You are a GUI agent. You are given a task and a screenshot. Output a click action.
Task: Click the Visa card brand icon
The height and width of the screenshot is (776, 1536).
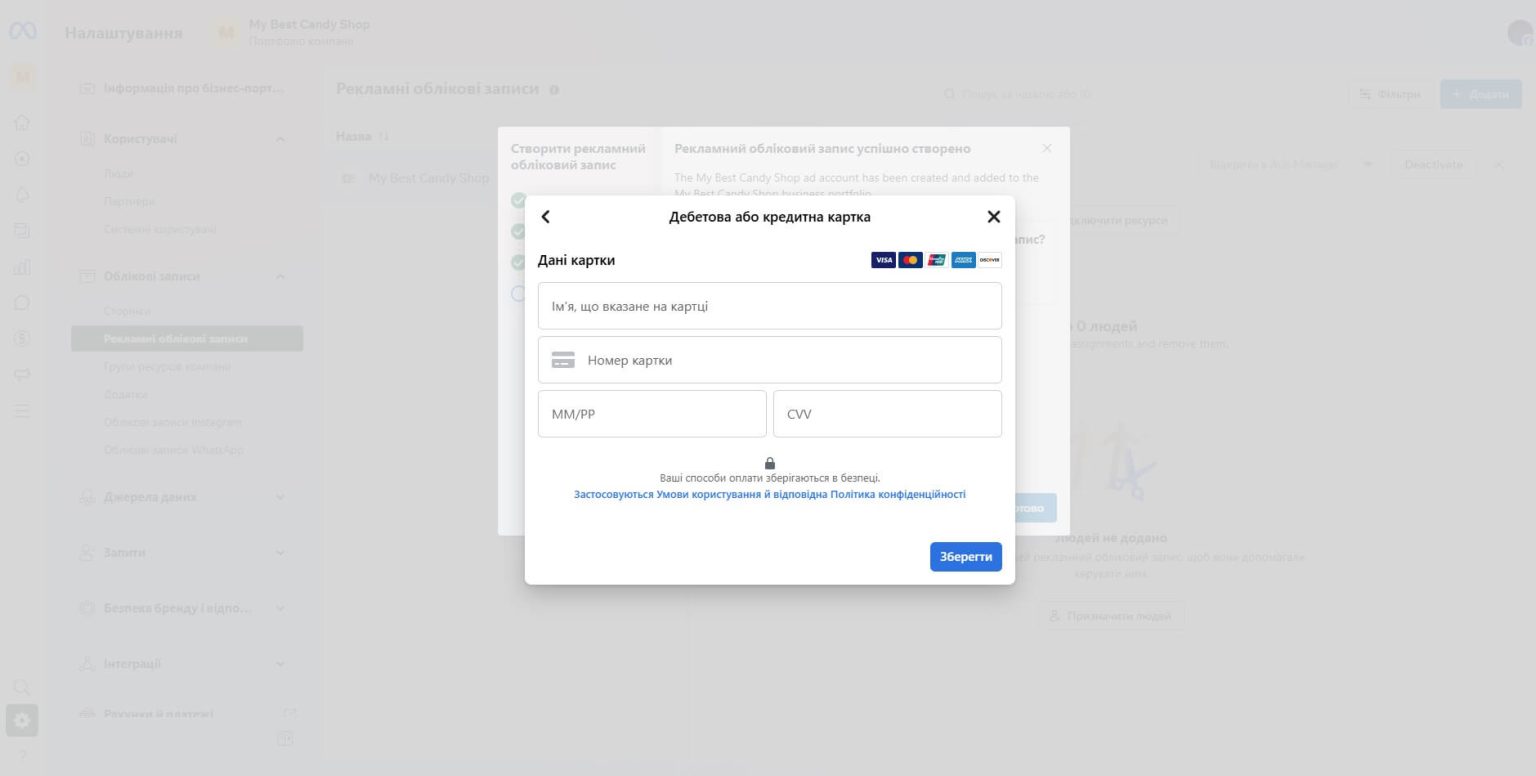coord(883,260)
